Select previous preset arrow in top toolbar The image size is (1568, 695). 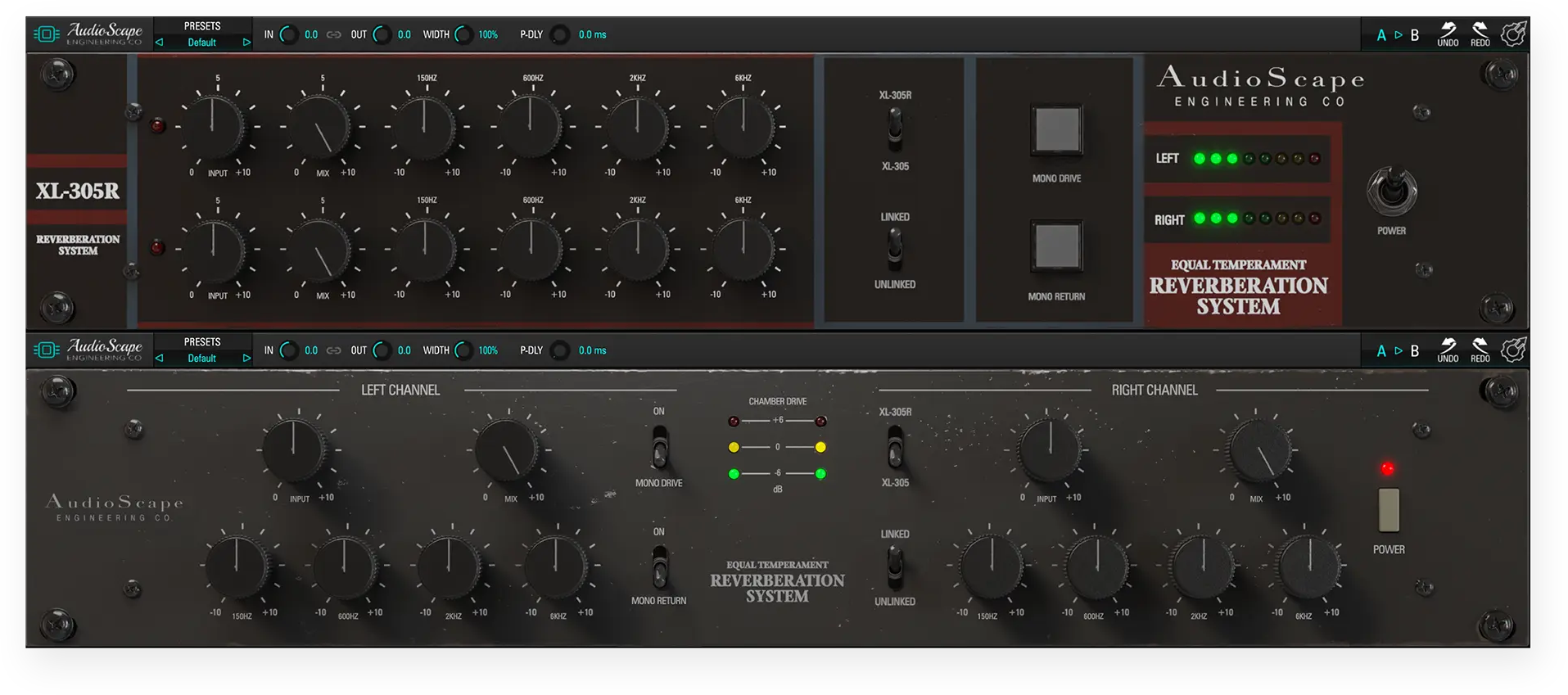160,43
